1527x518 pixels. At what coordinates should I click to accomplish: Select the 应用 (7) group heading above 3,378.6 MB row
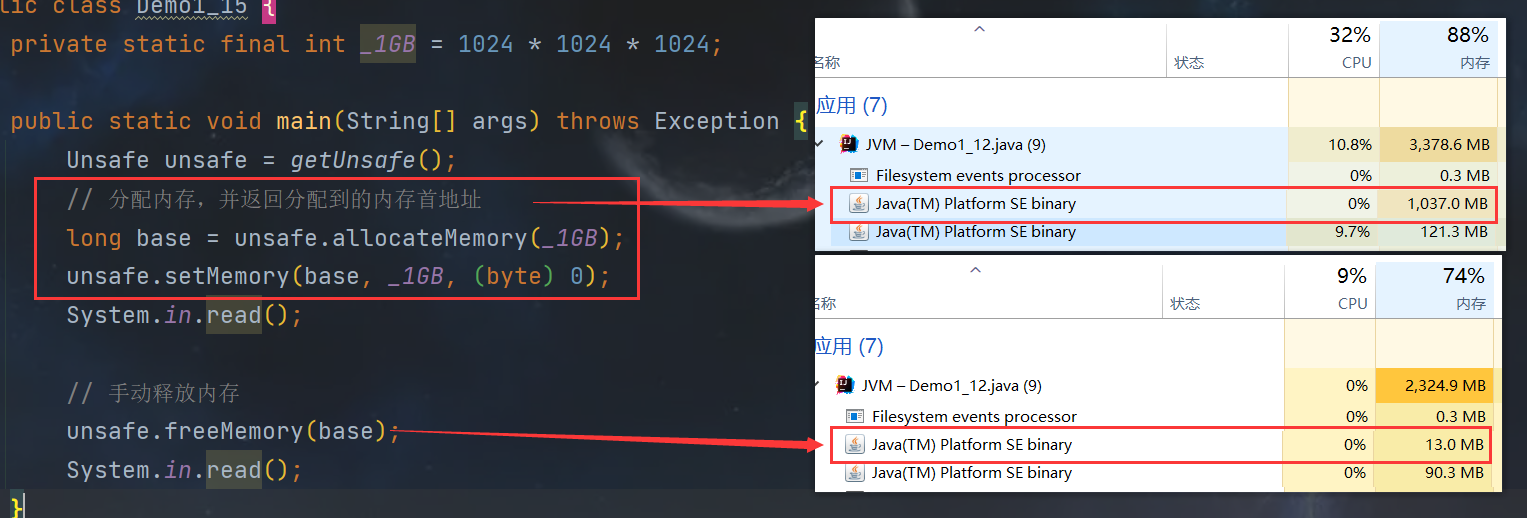point(852,106)
